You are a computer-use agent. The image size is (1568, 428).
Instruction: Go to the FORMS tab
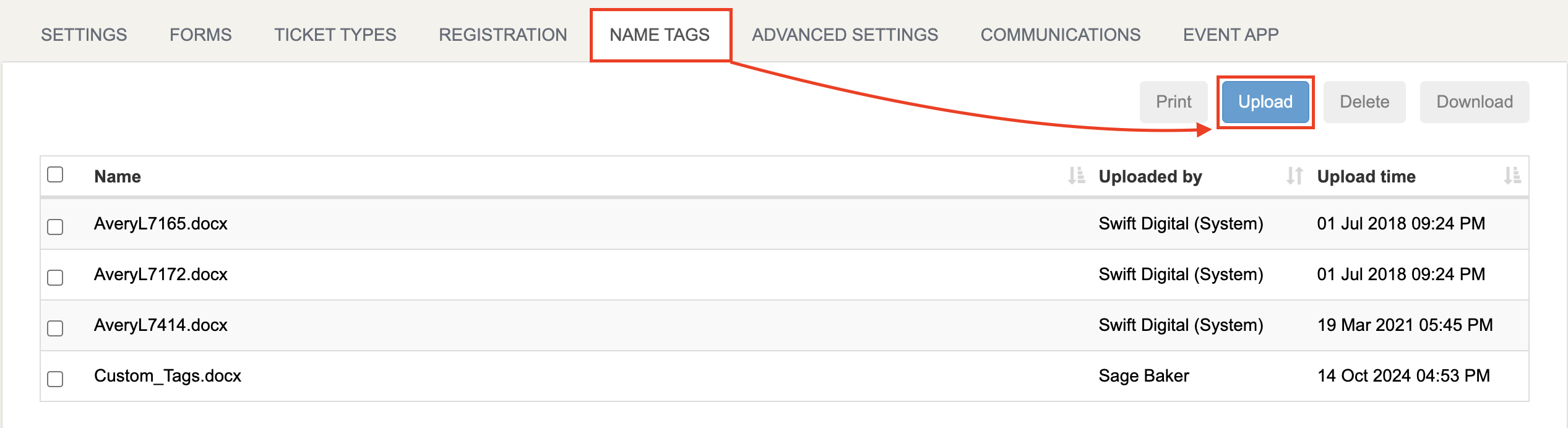(x=200, y=35)
